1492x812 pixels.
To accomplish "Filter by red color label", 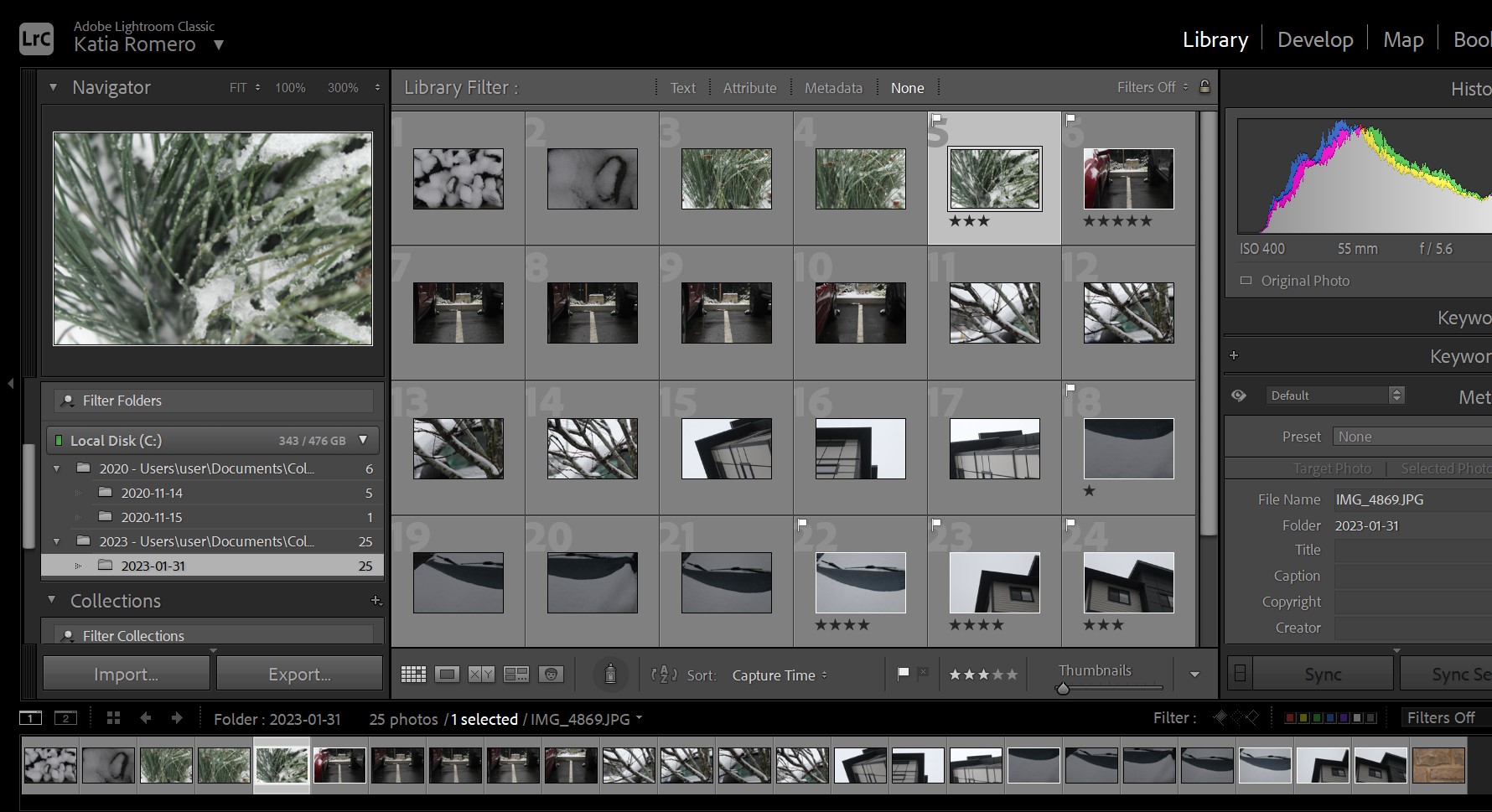I will coord(1290,718).
